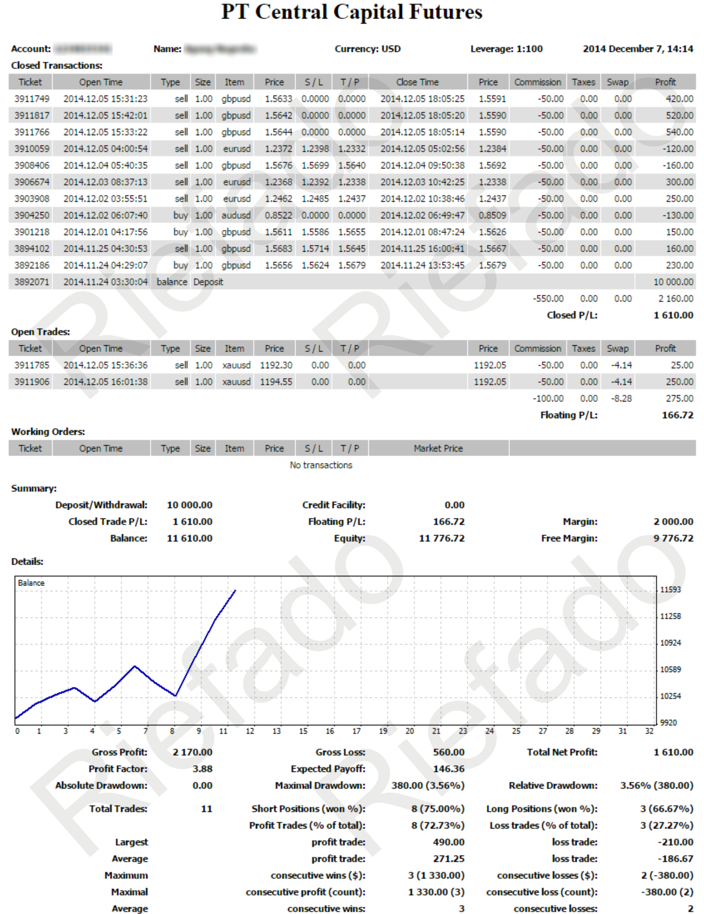Click the 'Deposit/Withdrawal:' label
The width and height of the screenshot is (704, 914).
click(x=101, y=505)
